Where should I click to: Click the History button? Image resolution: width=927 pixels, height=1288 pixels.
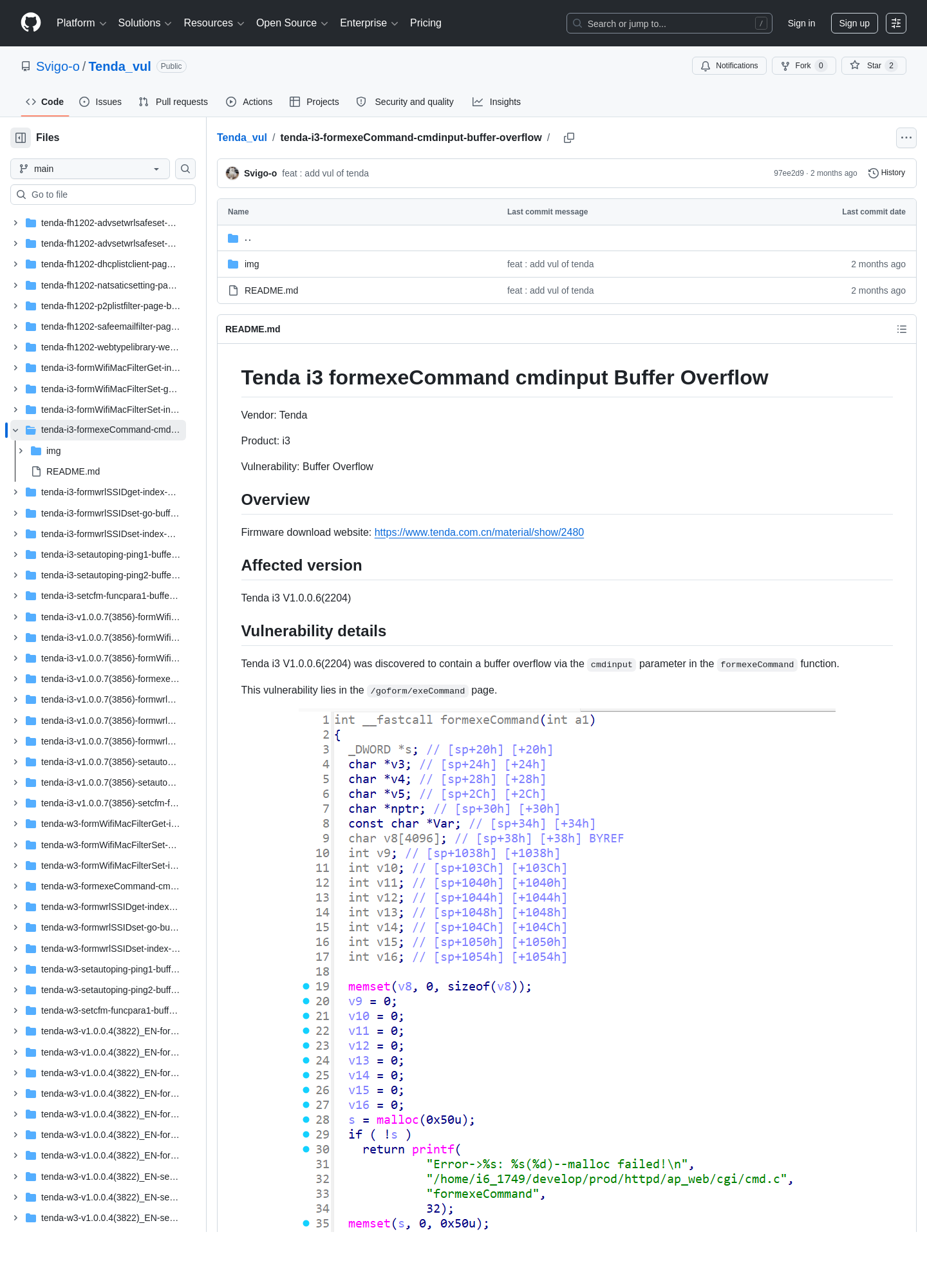[x=886, y=173]
